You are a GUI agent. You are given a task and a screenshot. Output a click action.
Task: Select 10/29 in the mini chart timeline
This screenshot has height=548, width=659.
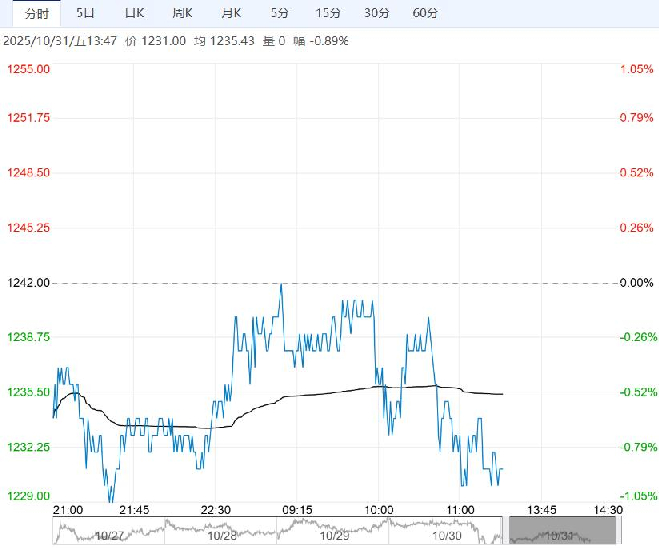(334, 533)
